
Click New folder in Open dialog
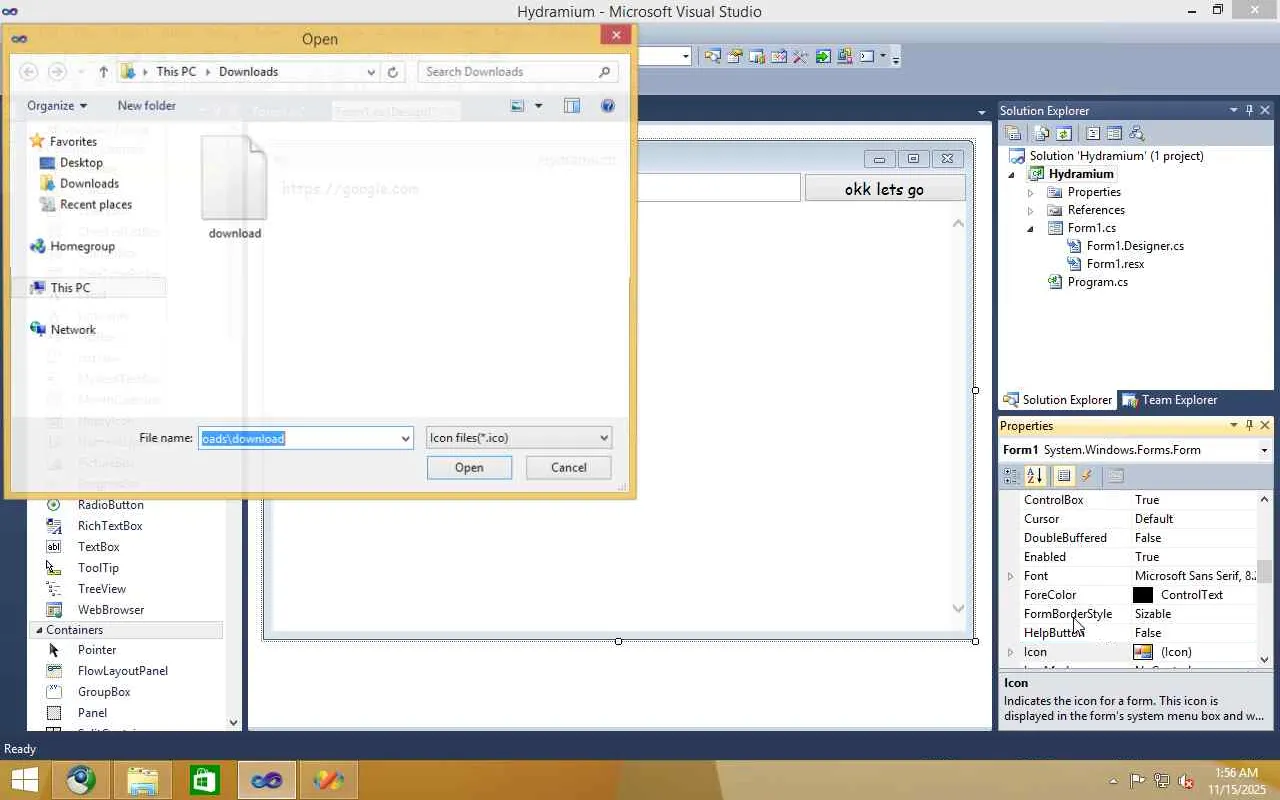tap(147, 105)
